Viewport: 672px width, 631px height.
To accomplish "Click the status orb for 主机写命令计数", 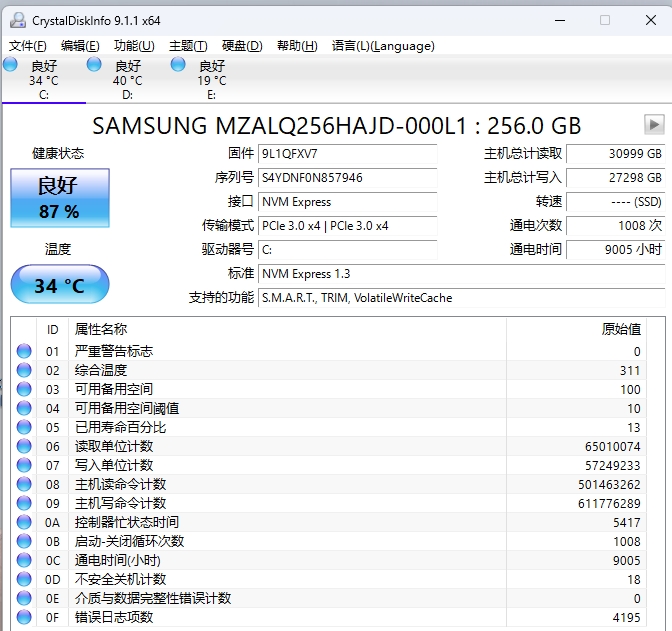I will 24,503.
